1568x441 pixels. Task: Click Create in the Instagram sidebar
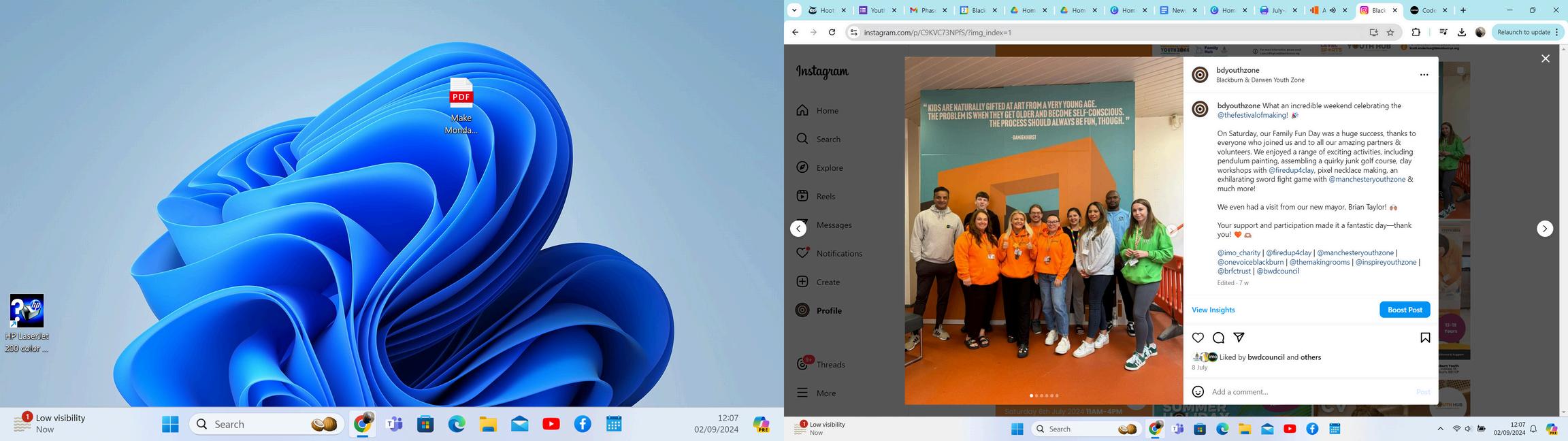(817, 282)
